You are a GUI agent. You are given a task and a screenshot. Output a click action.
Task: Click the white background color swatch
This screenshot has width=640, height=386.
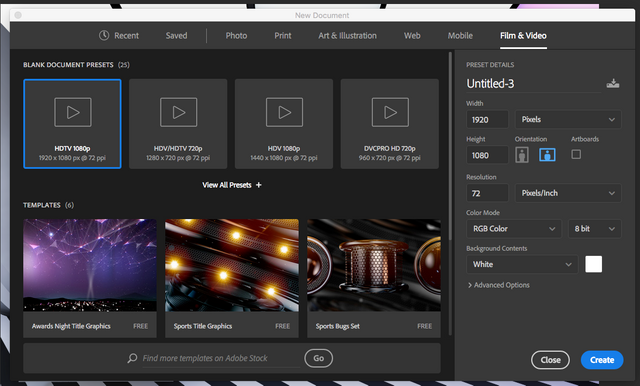[x=593, y=264]
